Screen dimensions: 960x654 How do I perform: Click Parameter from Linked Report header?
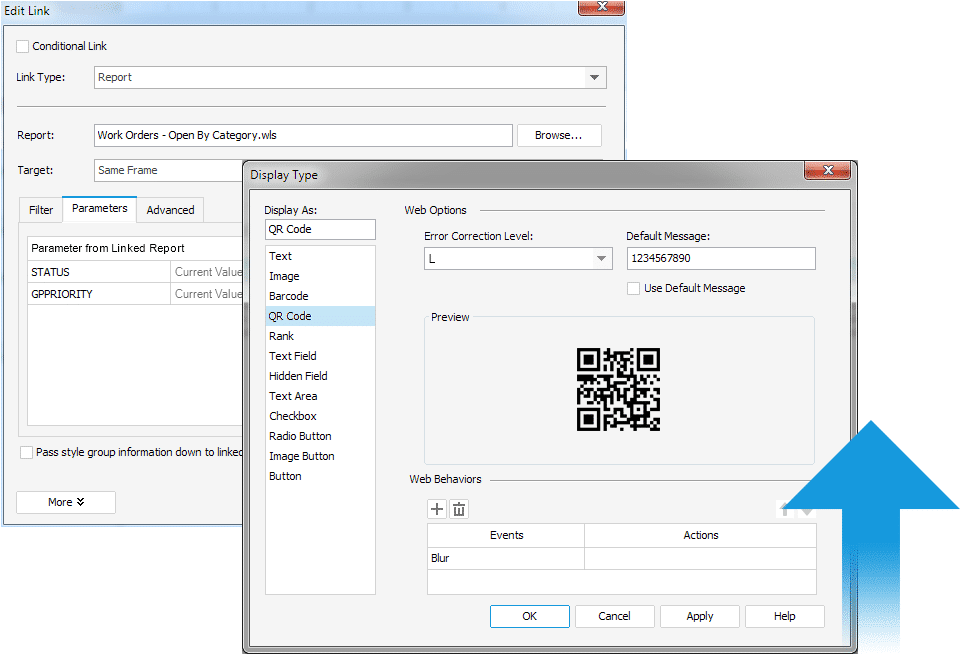135,249
